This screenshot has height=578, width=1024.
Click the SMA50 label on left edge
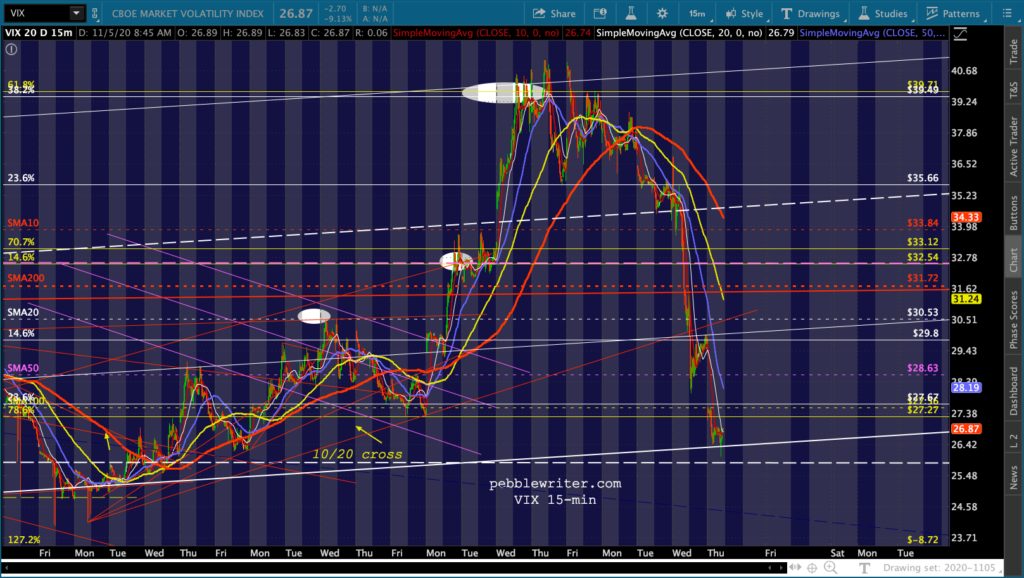pos(23,368)
